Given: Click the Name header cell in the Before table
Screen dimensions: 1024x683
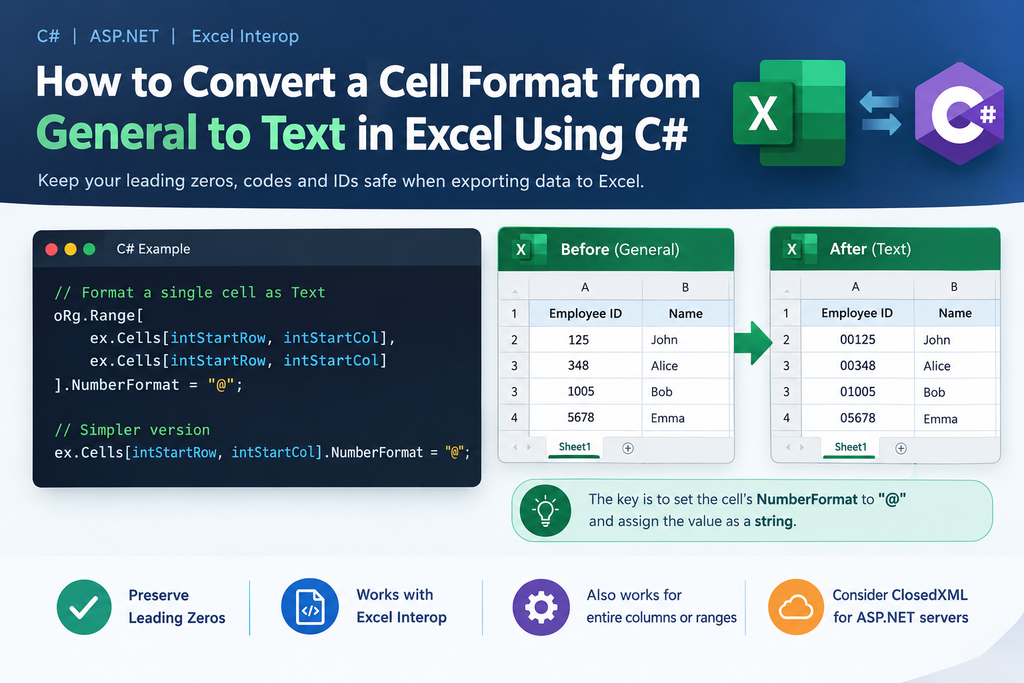Looking at the screenshot, I should 686,313.
